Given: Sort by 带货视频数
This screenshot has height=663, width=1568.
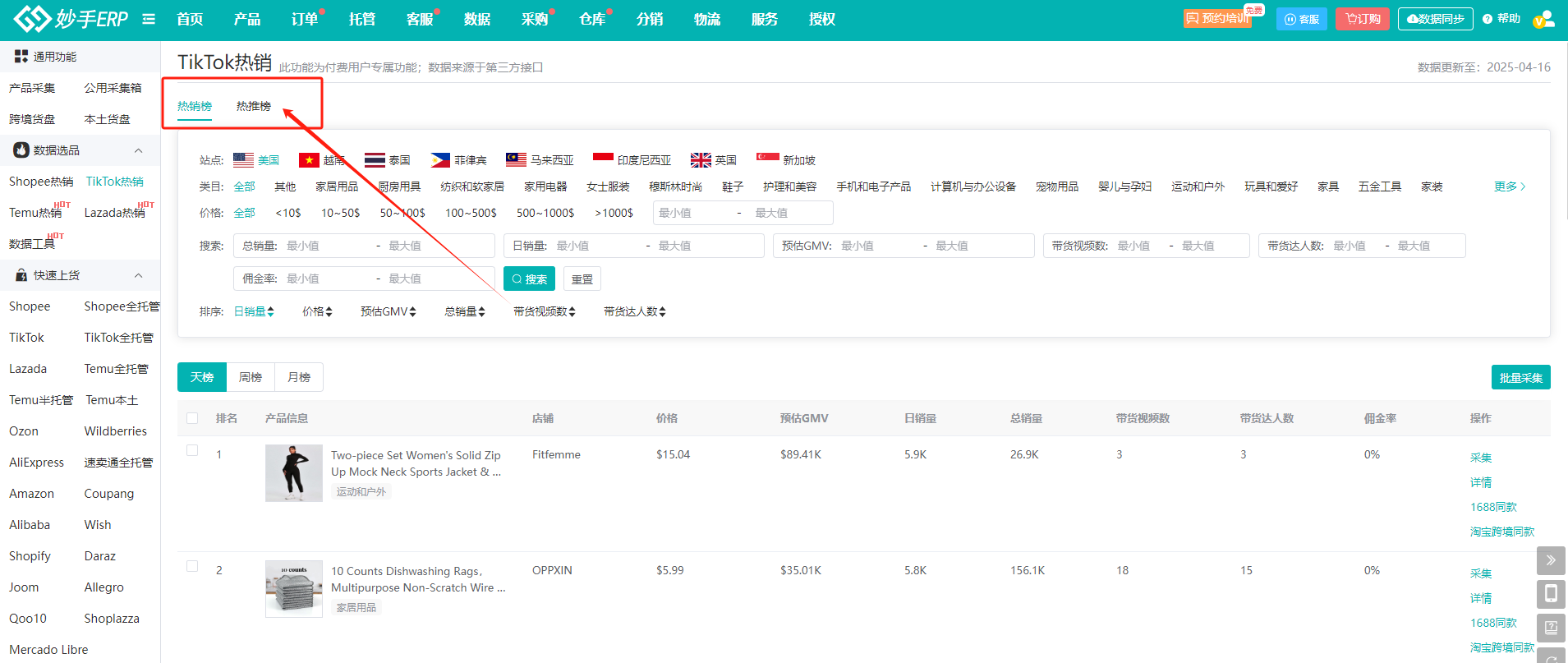Looking at the screenshot, I should point(544,311).
